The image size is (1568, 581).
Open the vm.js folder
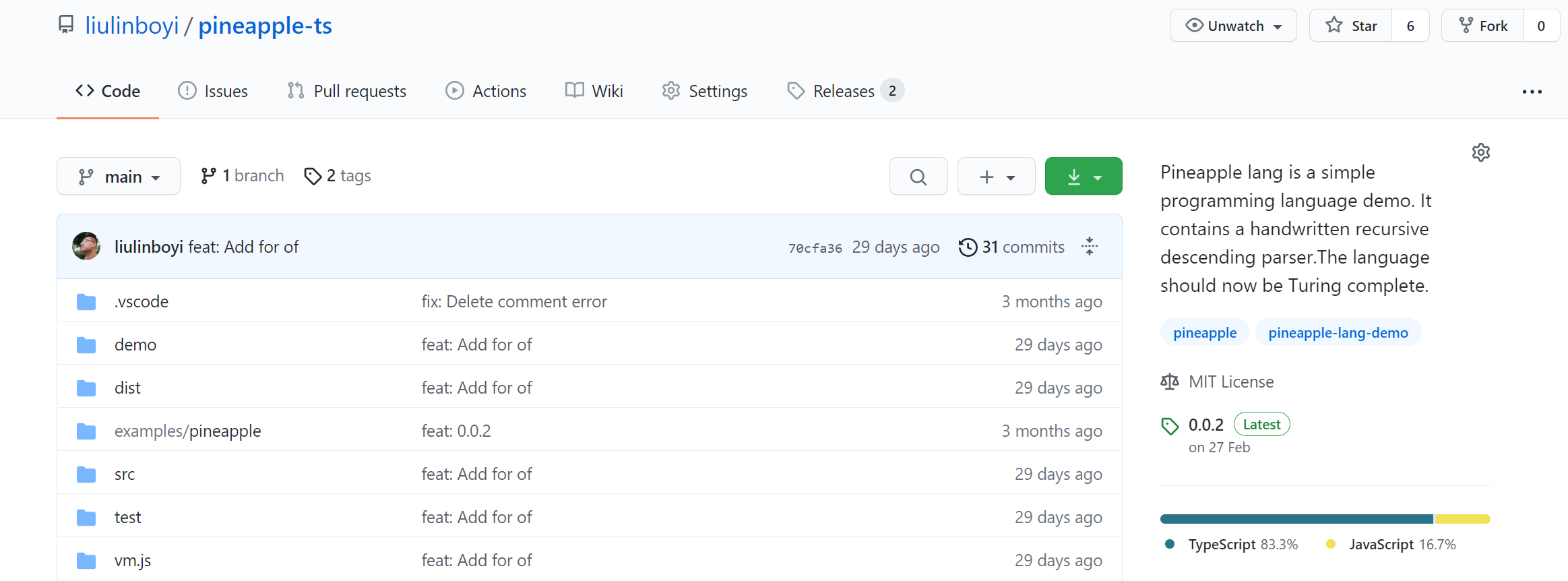click(x=133, y=560)
